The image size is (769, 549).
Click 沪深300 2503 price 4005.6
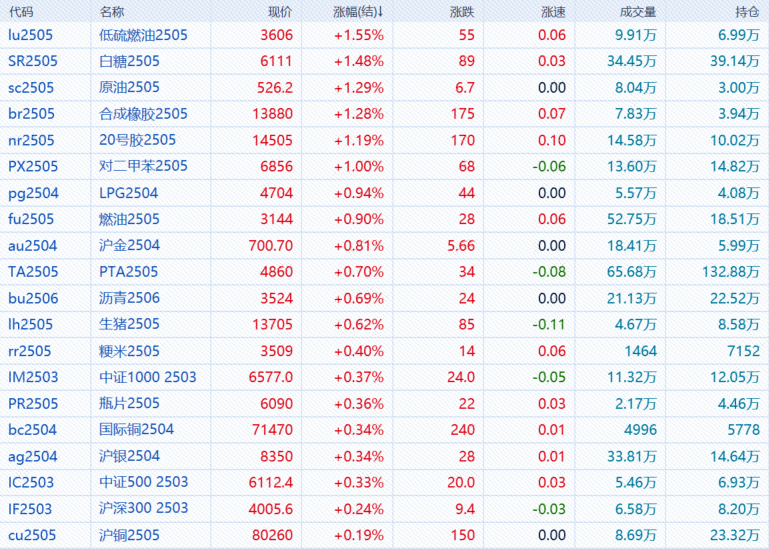click(272, 508)
